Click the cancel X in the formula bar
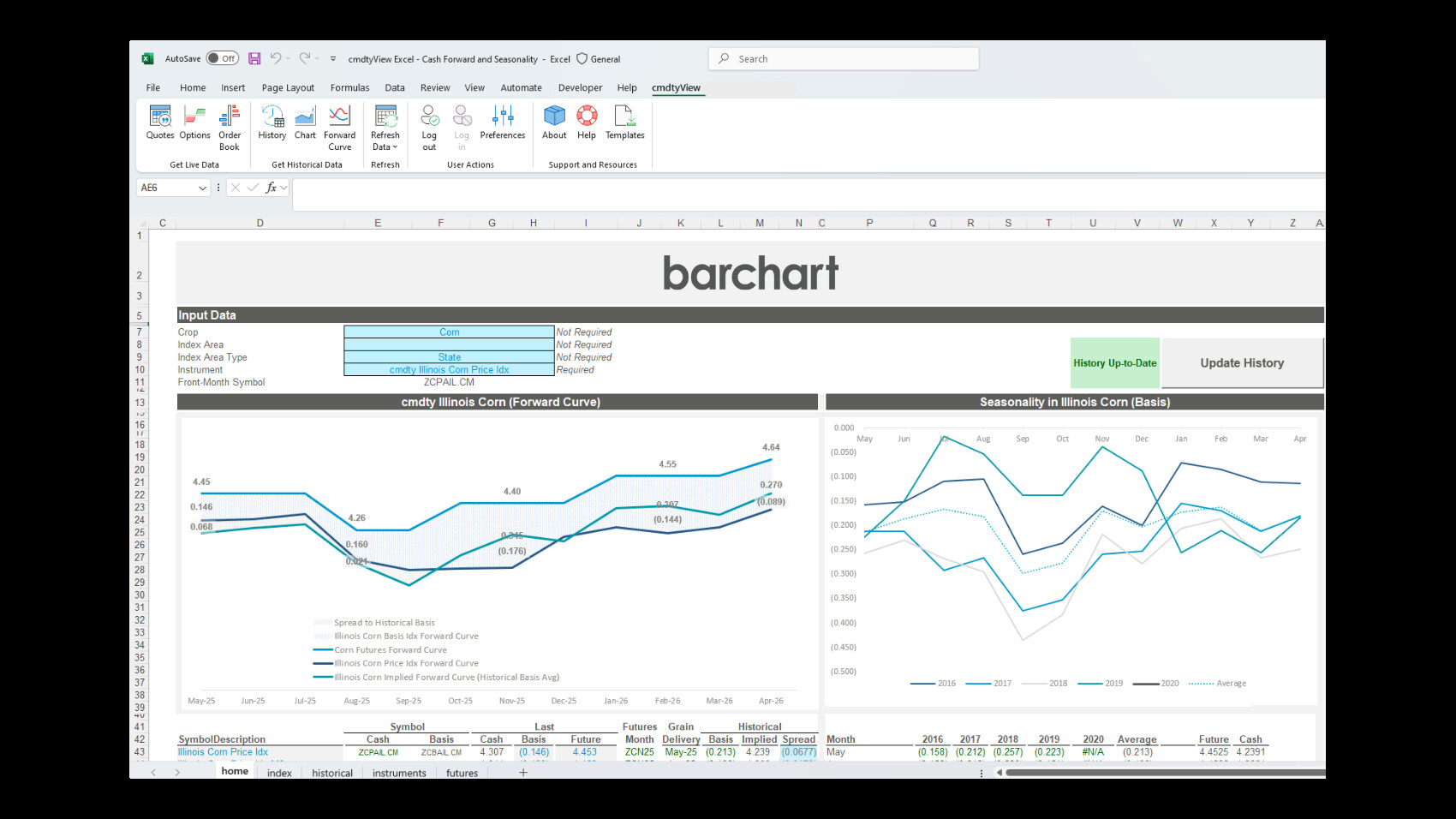The height and width of the screenshot is (819, 1456). click(x=235, y=188)
